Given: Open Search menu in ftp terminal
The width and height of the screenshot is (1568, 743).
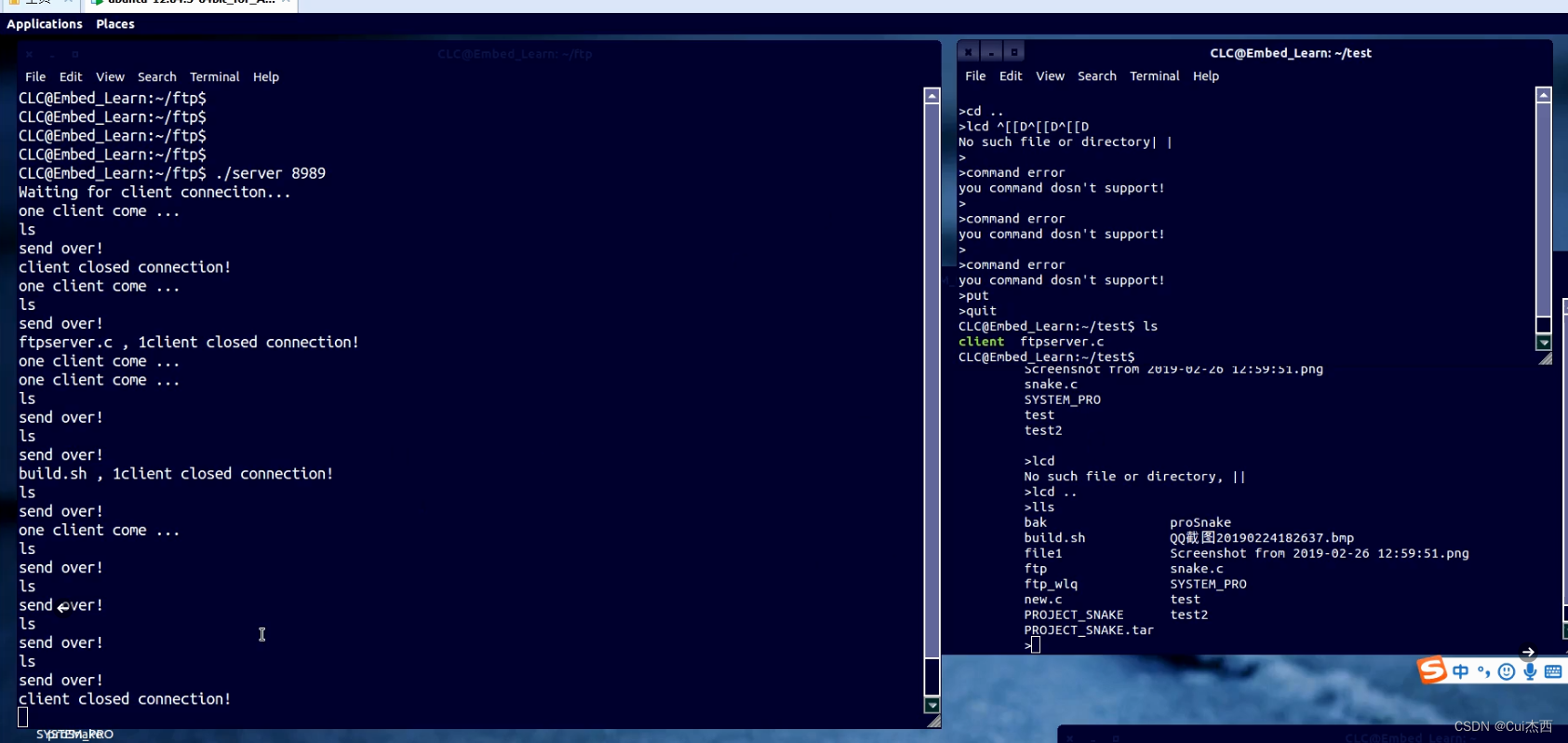Looking at the screenshot, I should coord(157,76).
